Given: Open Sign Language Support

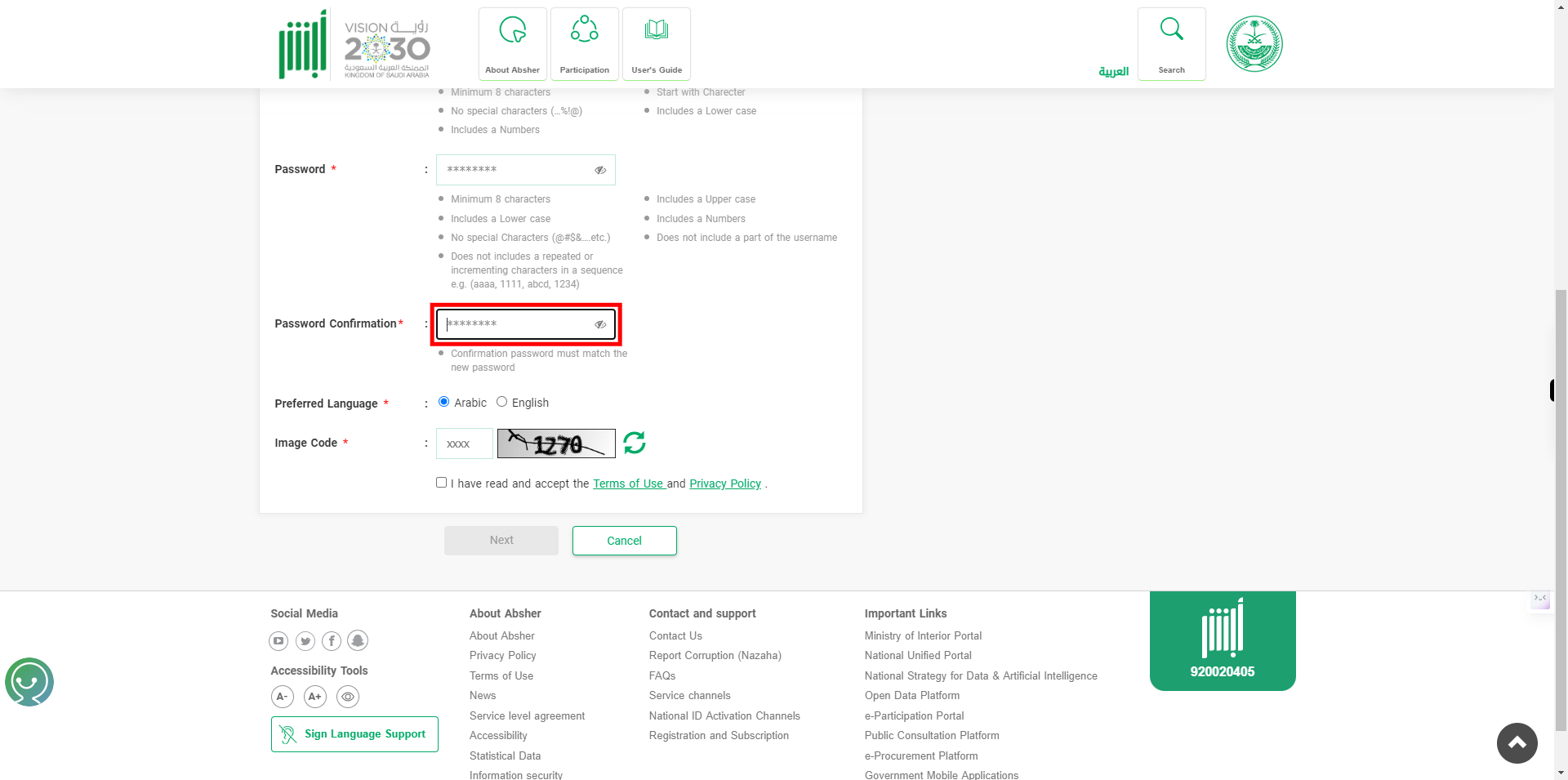Looking at the screenshot, I should coord(354,734).
